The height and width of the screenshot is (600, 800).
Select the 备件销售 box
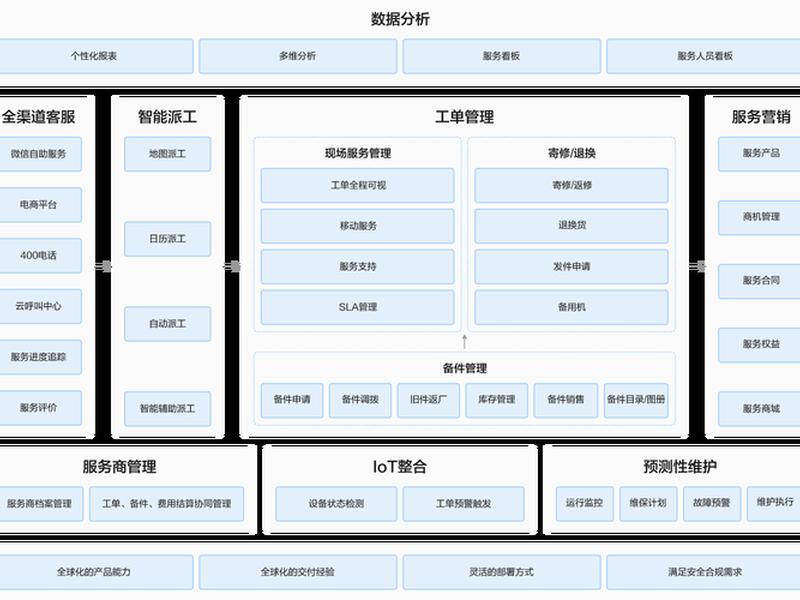tap(566, 400)
